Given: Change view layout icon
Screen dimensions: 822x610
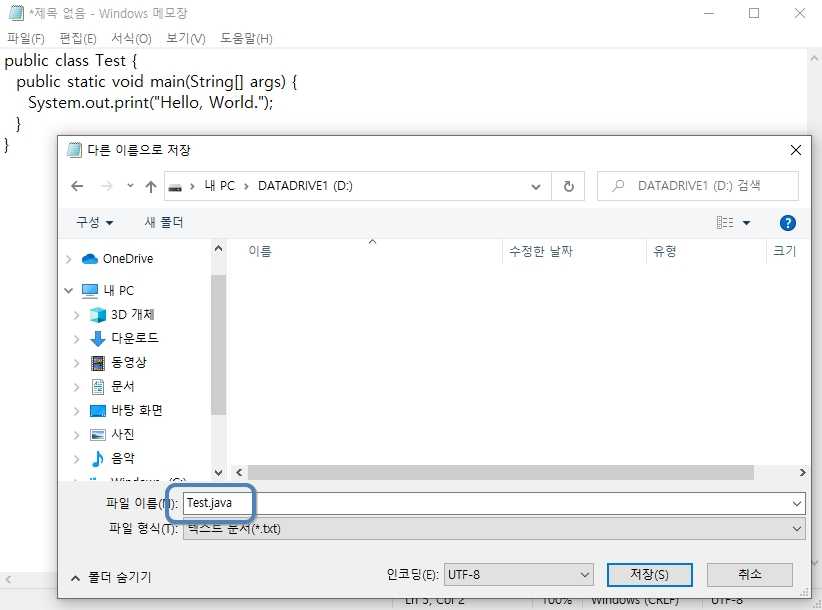Looking at the screenshot, I should pyautogui.click(x=725, y=223).
